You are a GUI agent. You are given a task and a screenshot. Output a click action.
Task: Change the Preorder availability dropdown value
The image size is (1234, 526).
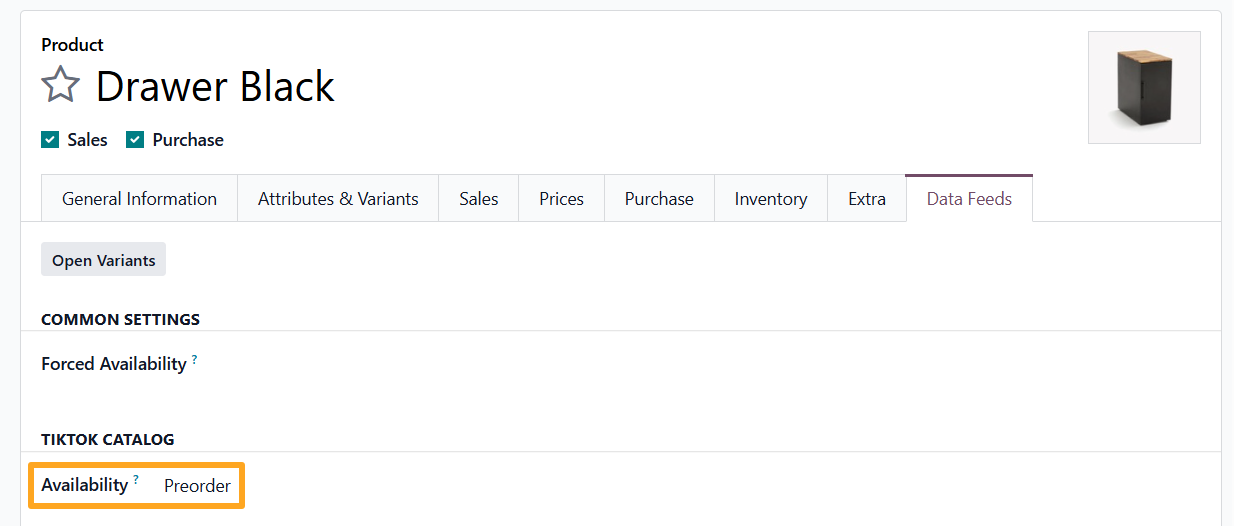(198, 486)
